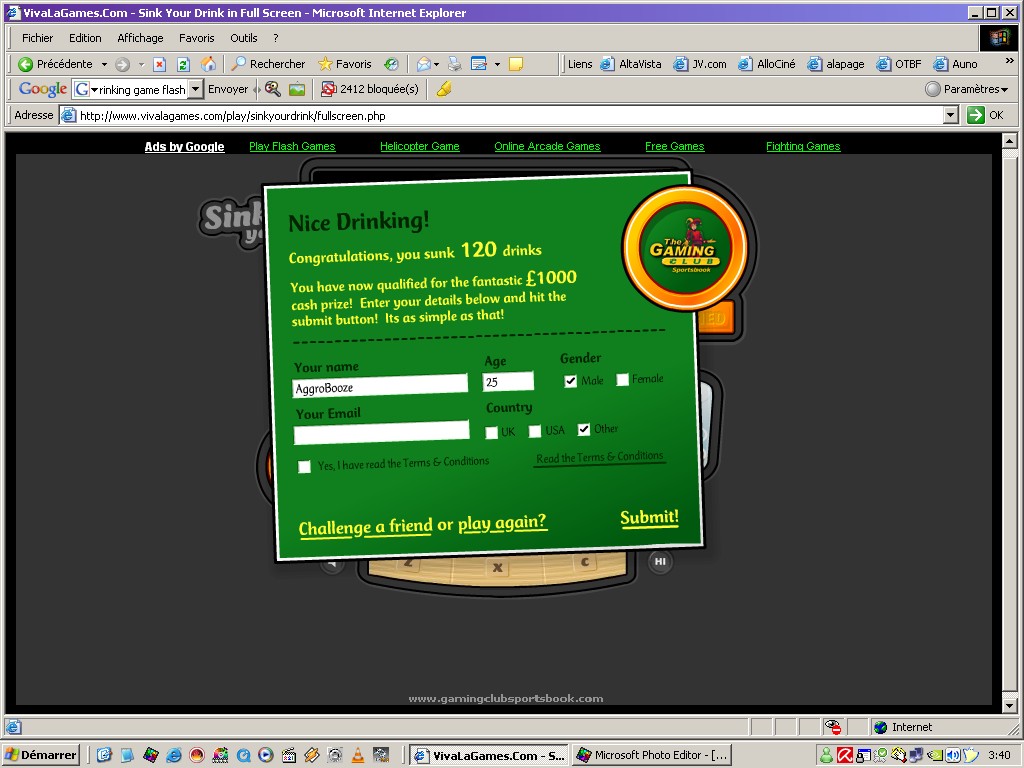Accept the Terms & Conditions checkbox
Viewport: 1024px width, 768px height.
[x=305, y=467]
